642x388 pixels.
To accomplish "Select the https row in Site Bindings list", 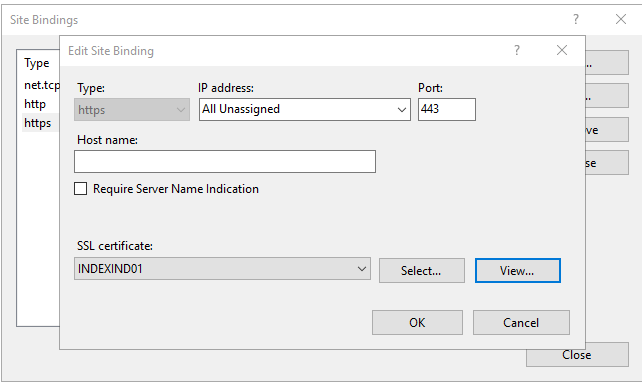I will pos(40,123).
